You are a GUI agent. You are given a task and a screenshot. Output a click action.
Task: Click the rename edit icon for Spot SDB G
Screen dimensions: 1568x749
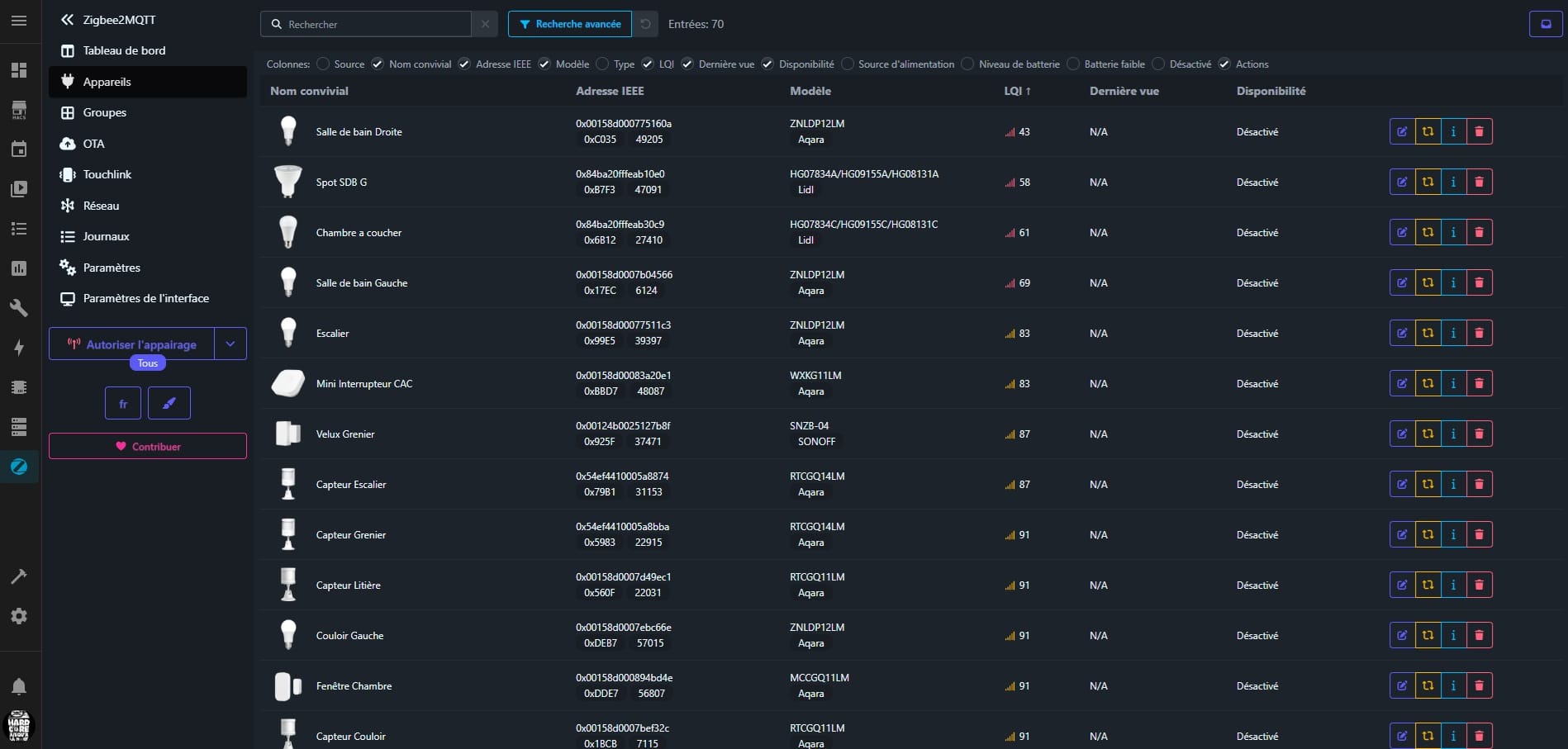click(1402, 183)
